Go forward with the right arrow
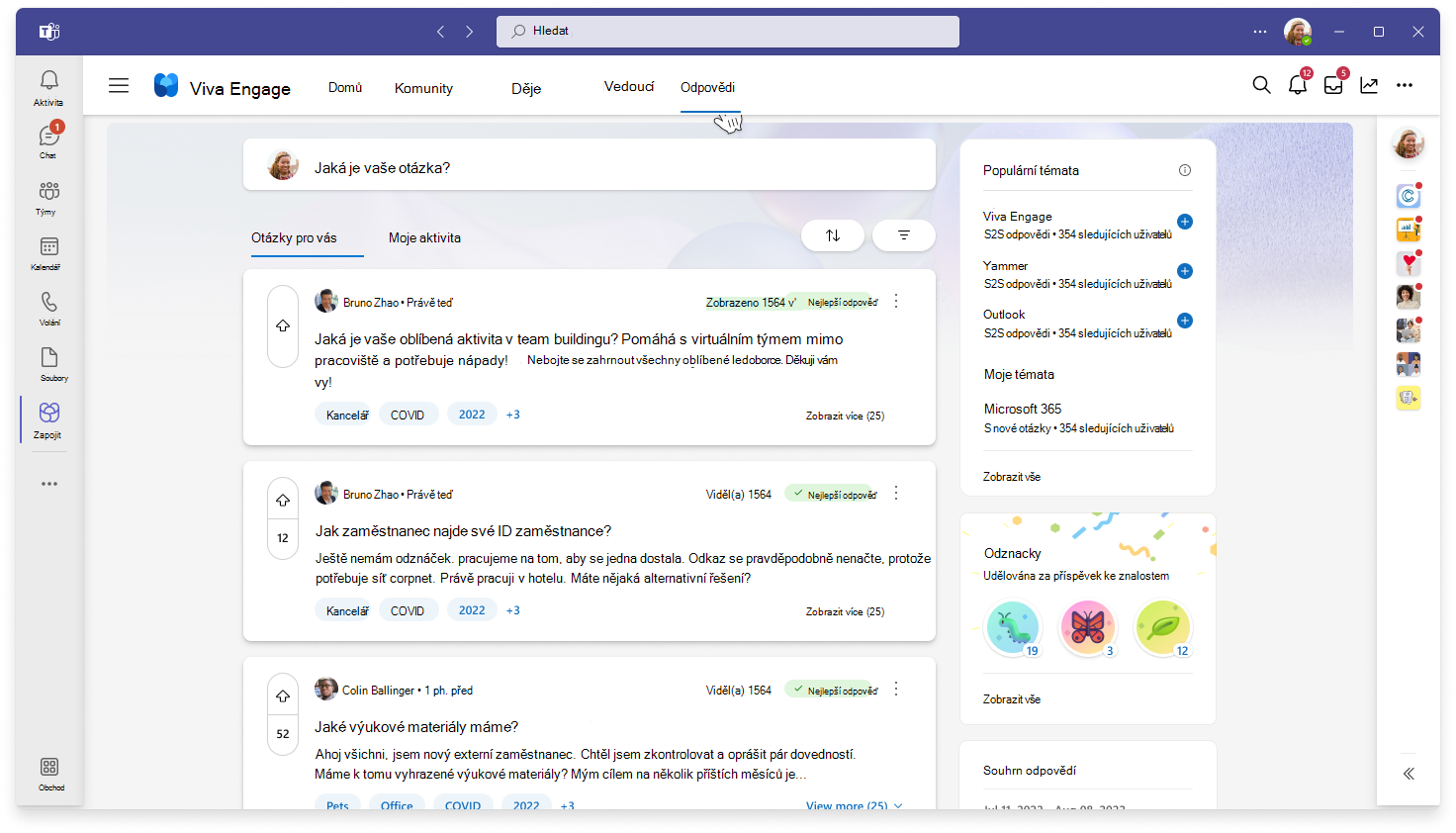This screenshot has height=833, width=1456. click(470, 32)
